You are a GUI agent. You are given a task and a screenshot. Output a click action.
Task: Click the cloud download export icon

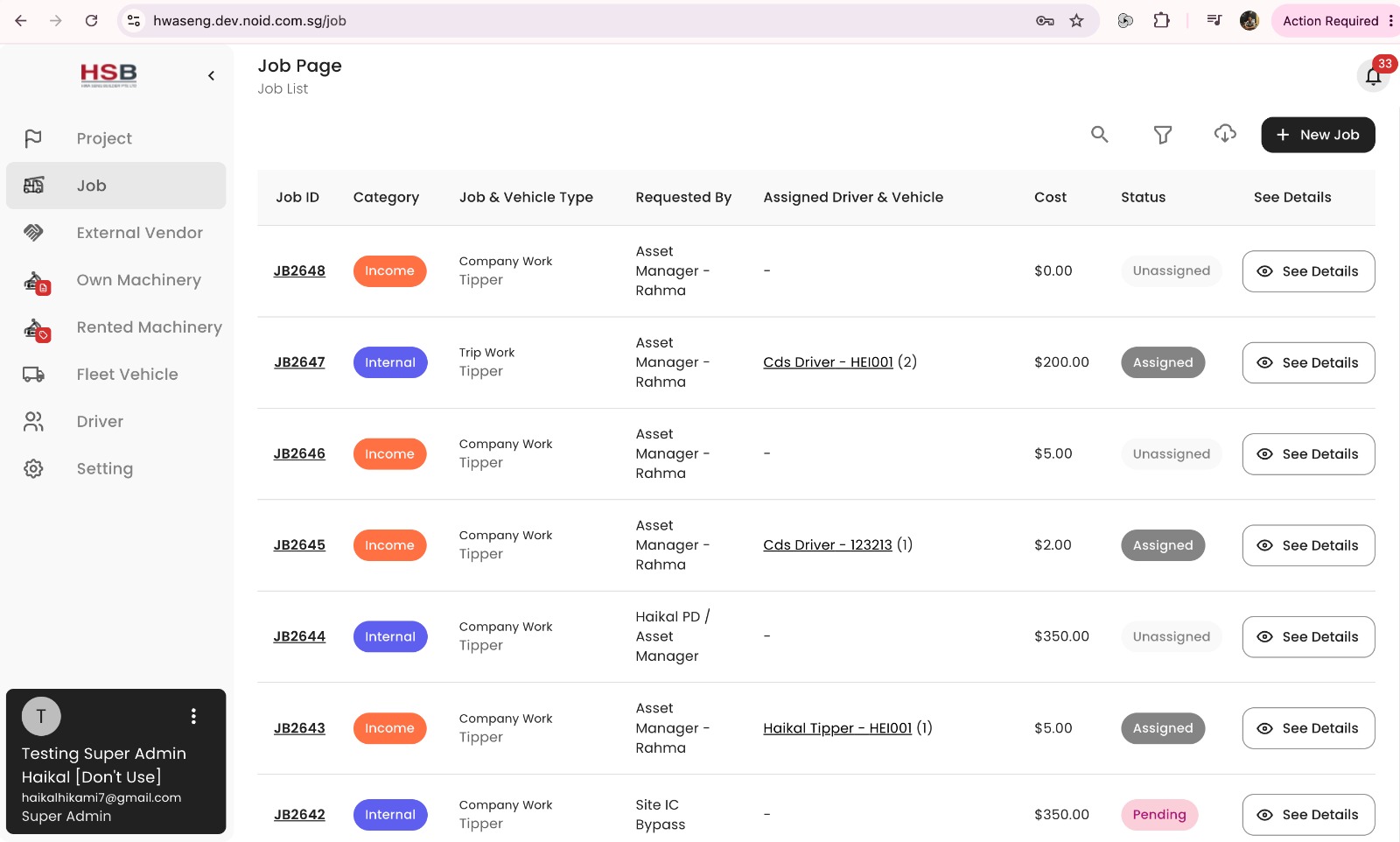coord(1225,134)
